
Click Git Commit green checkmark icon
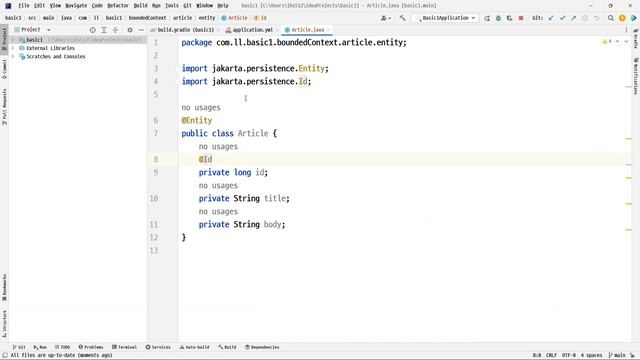coord(562,18)
